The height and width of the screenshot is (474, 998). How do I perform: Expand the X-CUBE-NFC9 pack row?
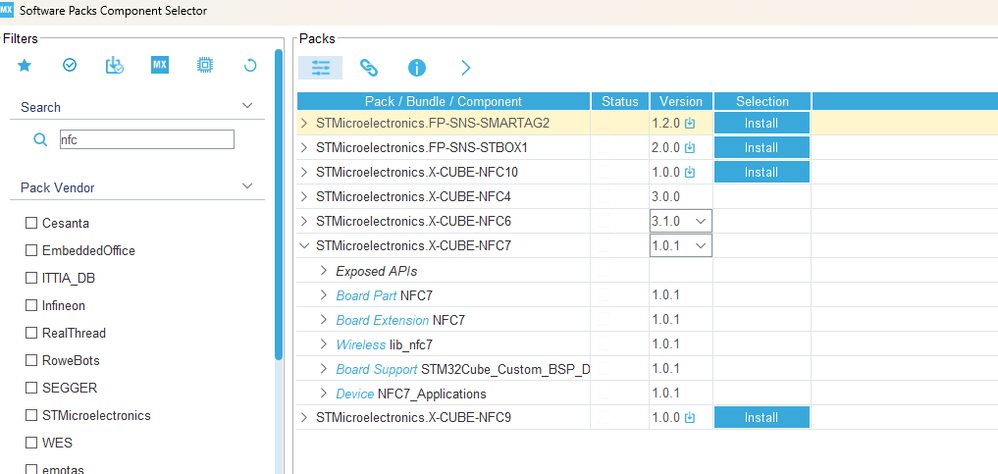coord(304,418)
